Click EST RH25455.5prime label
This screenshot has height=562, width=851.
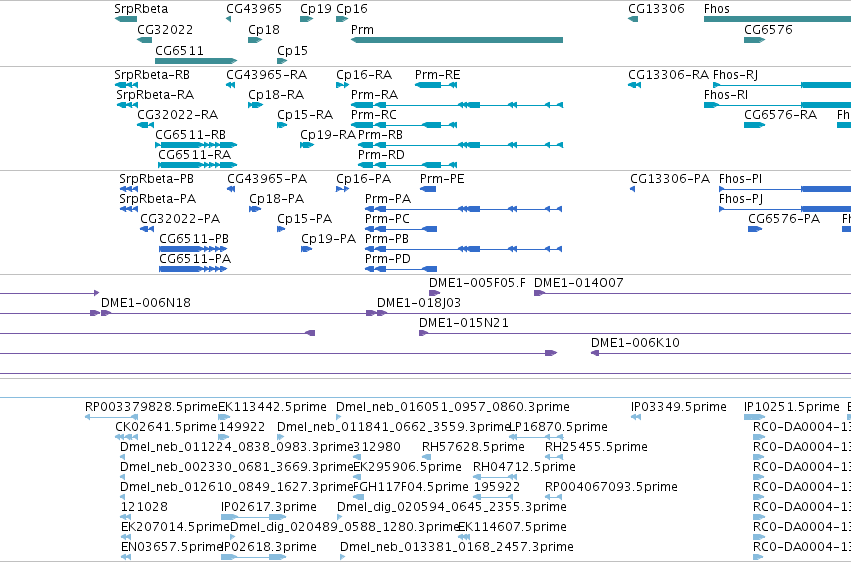pyautogui.click(x=596, y=447)
